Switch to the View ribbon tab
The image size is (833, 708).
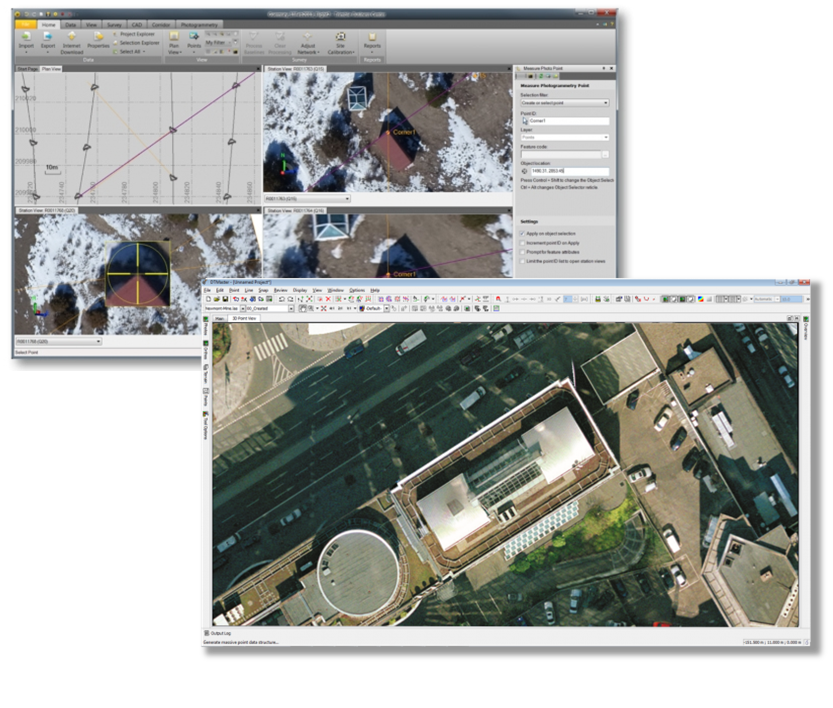point(91,24)
